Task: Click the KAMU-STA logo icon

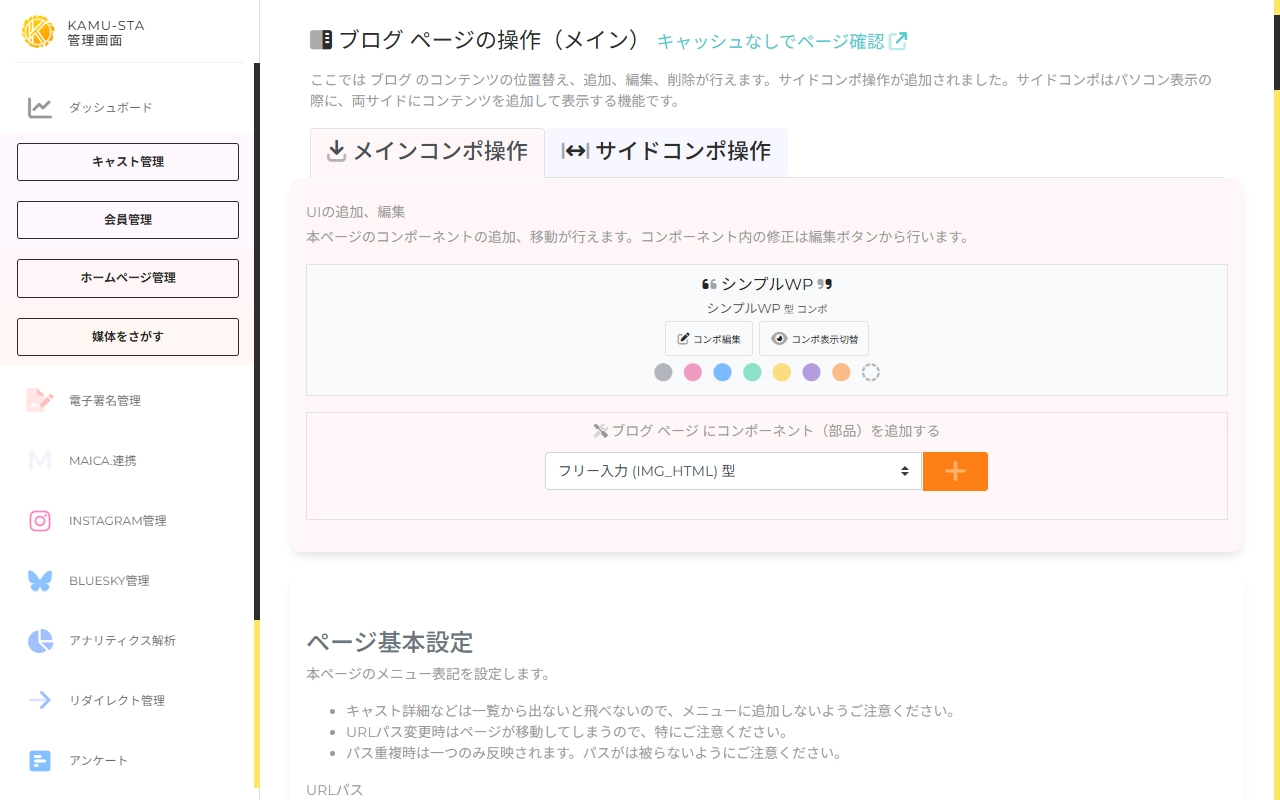Action: coord(38,32)
